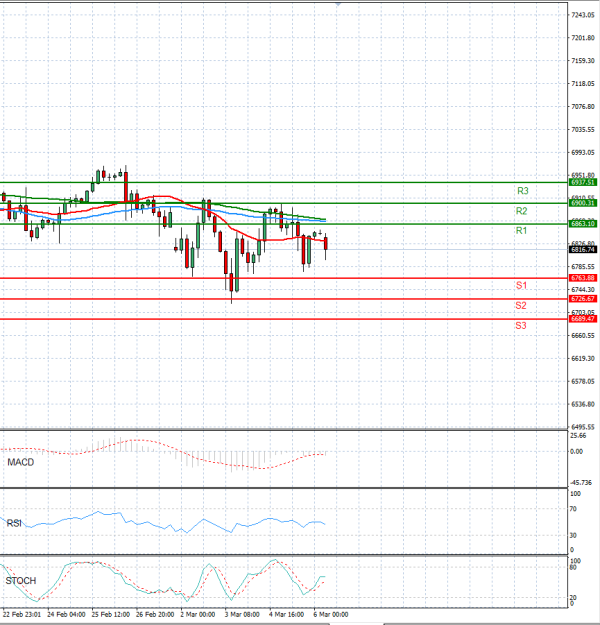Click the 6763.88 red price tag
This screenshot has height=625, width=600.
tap(582, 278)
